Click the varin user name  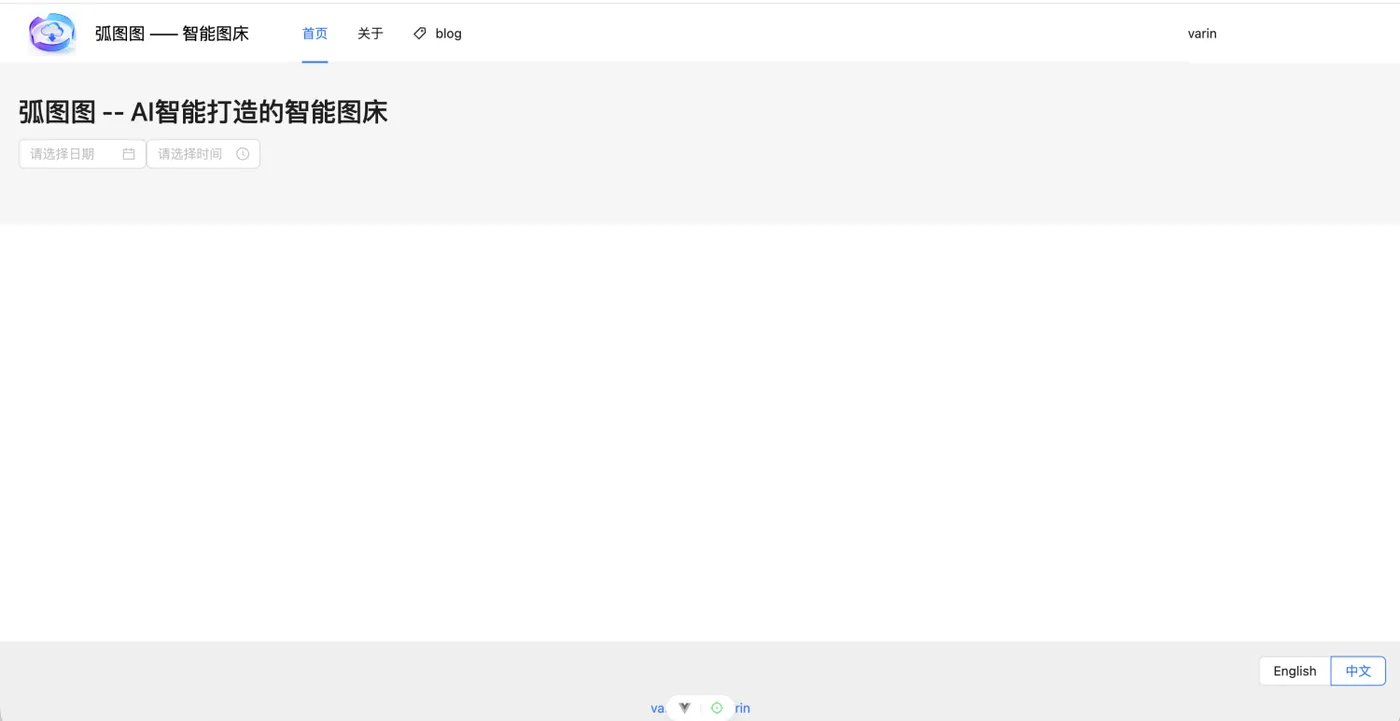pos(1202,33)
